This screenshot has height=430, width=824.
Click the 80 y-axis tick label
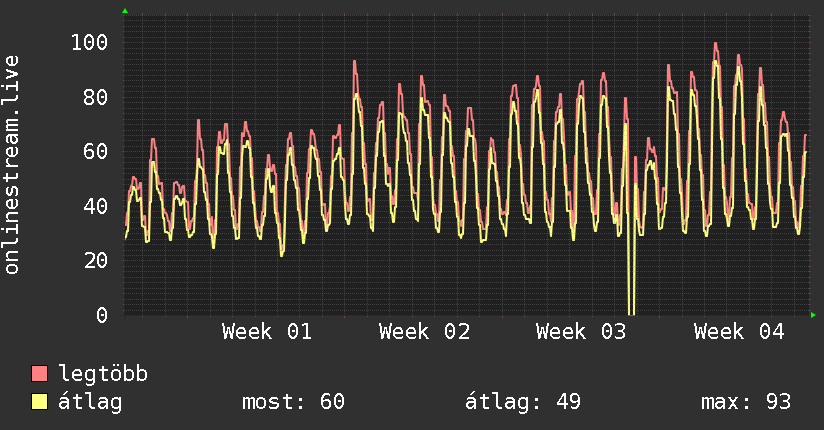95,97
